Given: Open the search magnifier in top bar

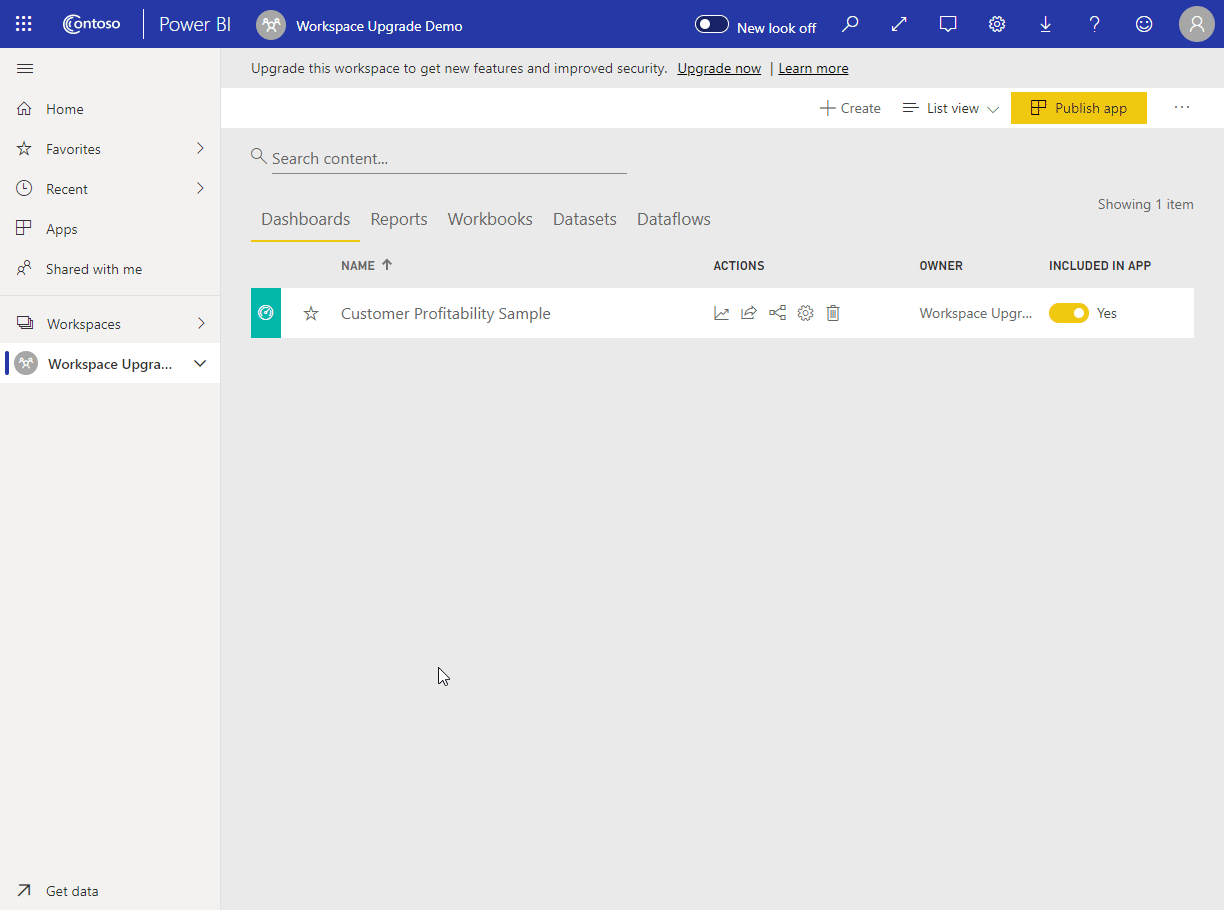Looking at the screenshot, I should pyautogui.click(x=850, y=24).
